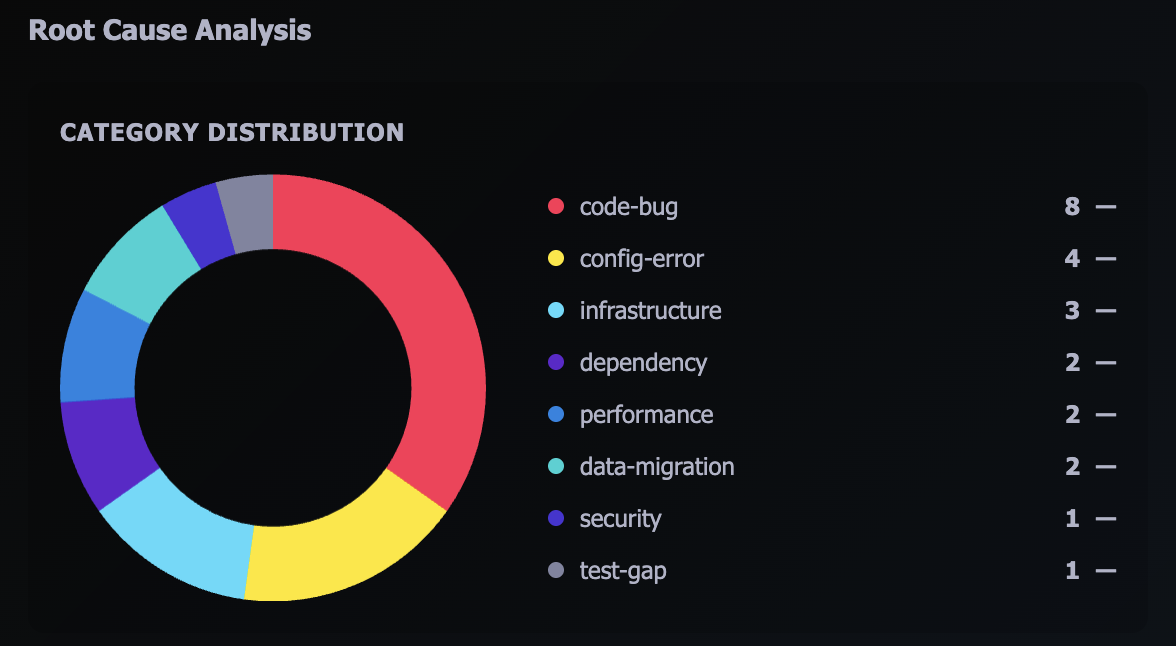Viewport: 1176px width, 646px height.
Task: Click the Category Distribution heading
Action: coord(232,132)
